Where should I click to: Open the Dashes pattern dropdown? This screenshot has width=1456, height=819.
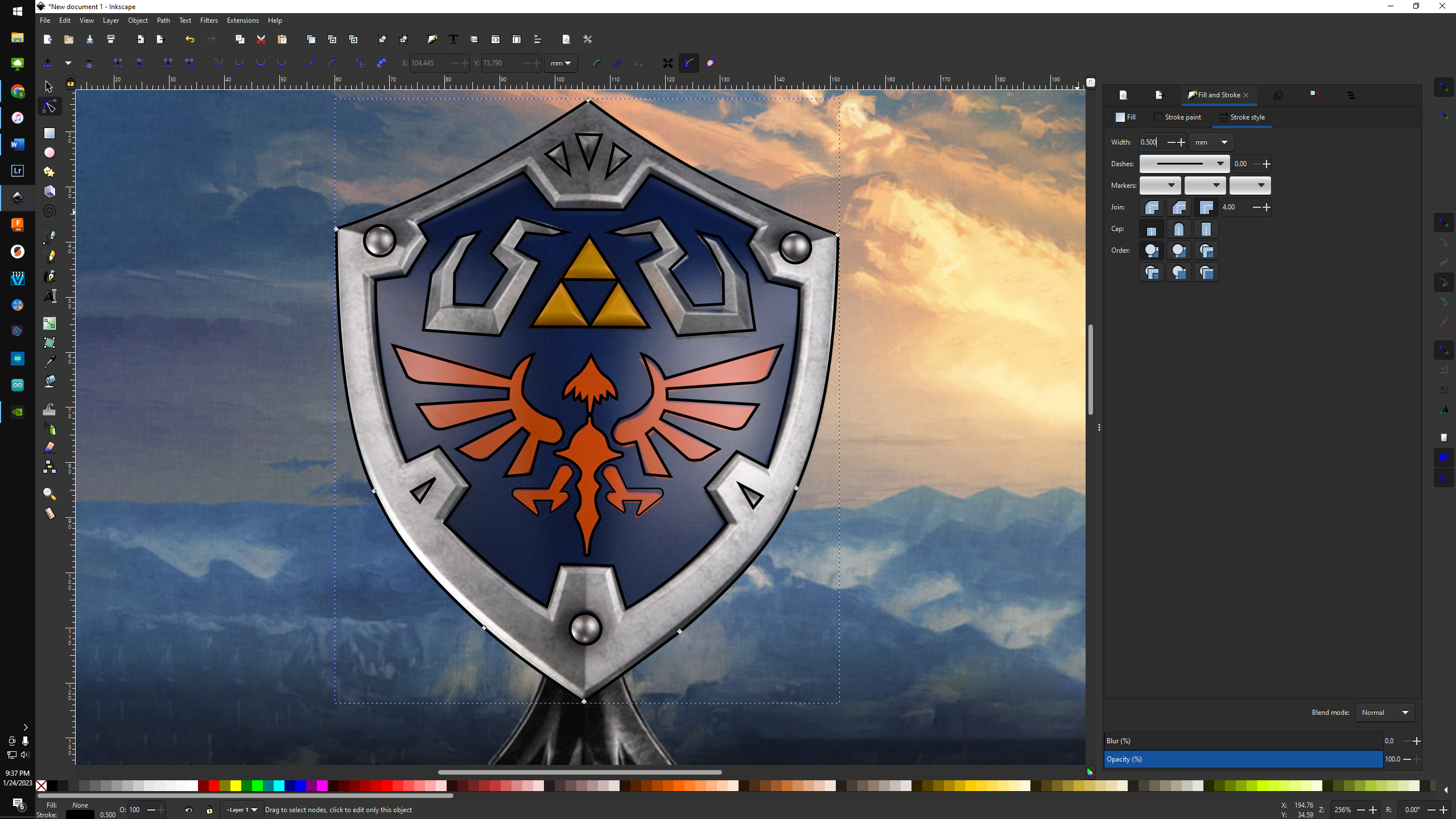pos(1184,164)
